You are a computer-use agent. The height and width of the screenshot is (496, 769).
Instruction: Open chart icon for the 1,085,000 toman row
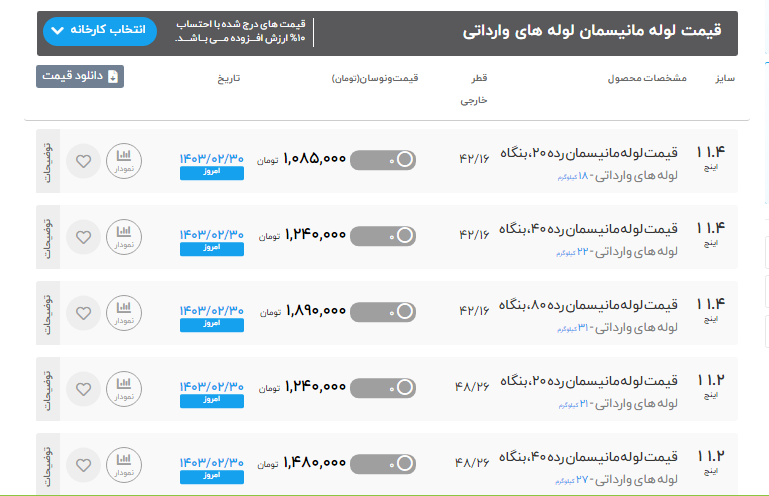point(124,160)
